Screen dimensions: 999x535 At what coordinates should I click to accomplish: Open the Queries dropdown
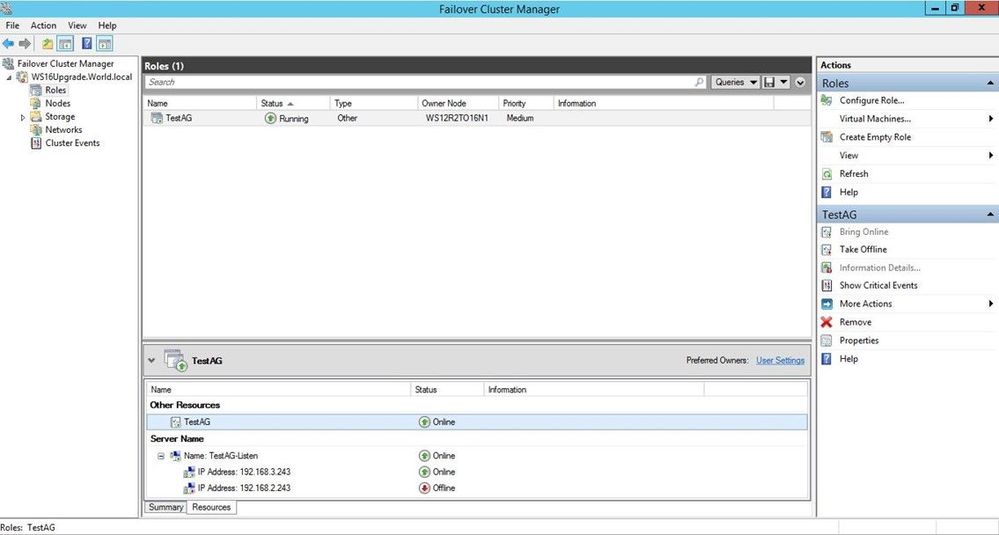click(735, 82)
